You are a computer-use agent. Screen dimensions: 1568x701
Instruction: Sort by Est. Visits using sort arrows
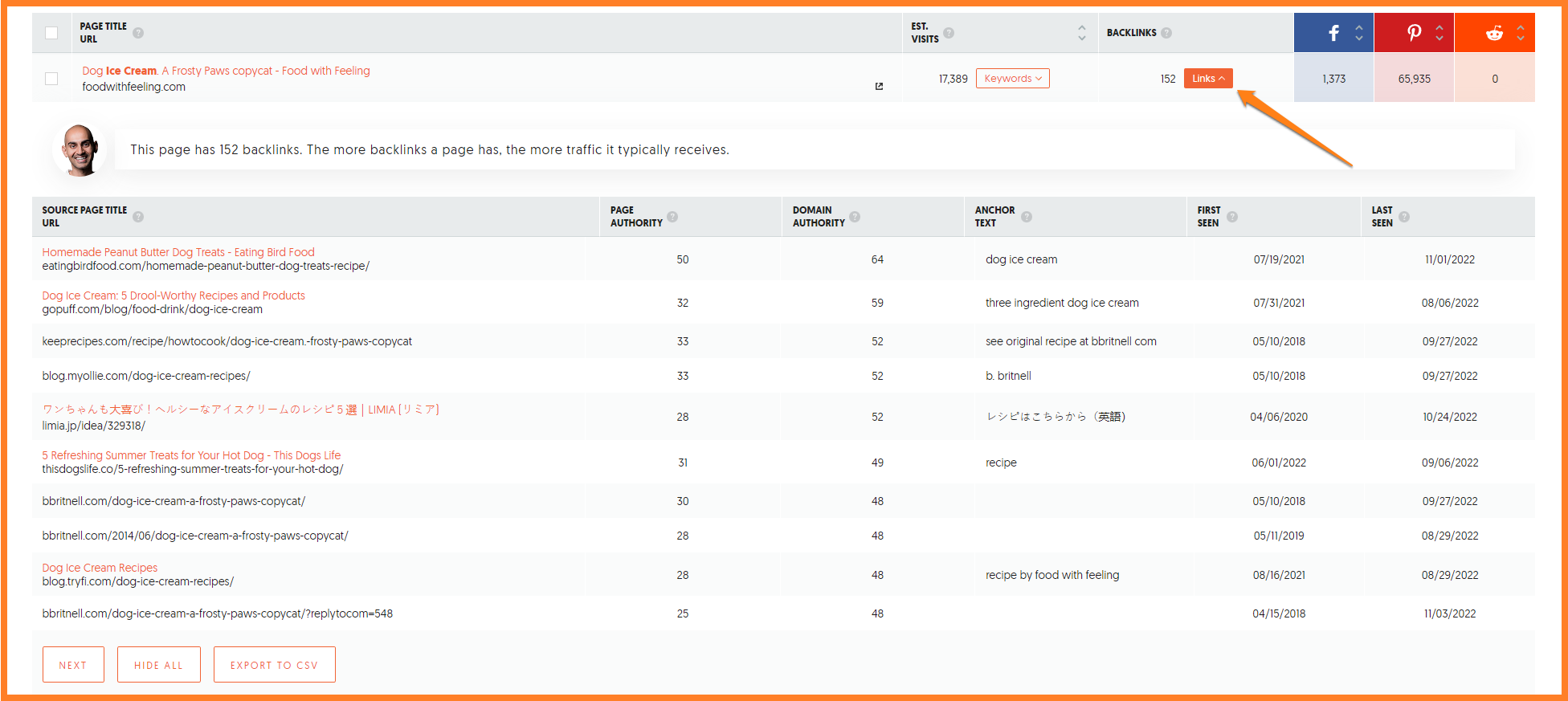coord(1081,33)
